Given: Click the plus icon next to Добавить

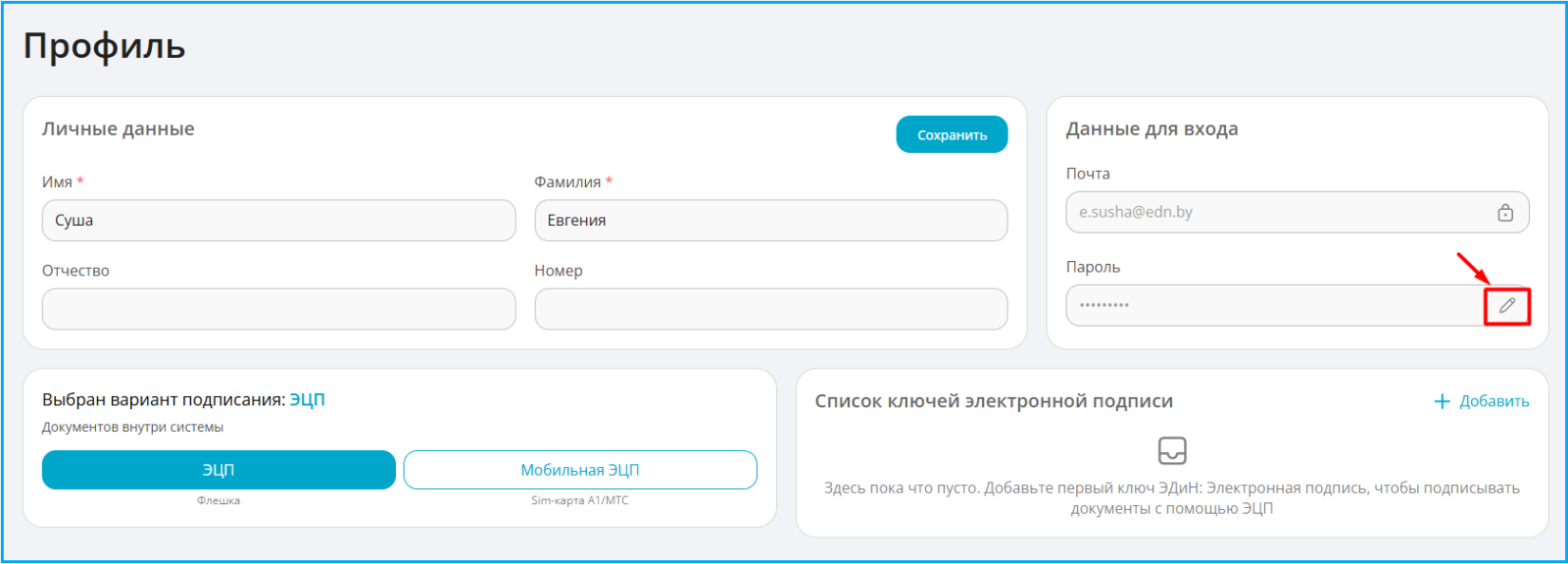Looking at the screenshot, I should 1442,401.
